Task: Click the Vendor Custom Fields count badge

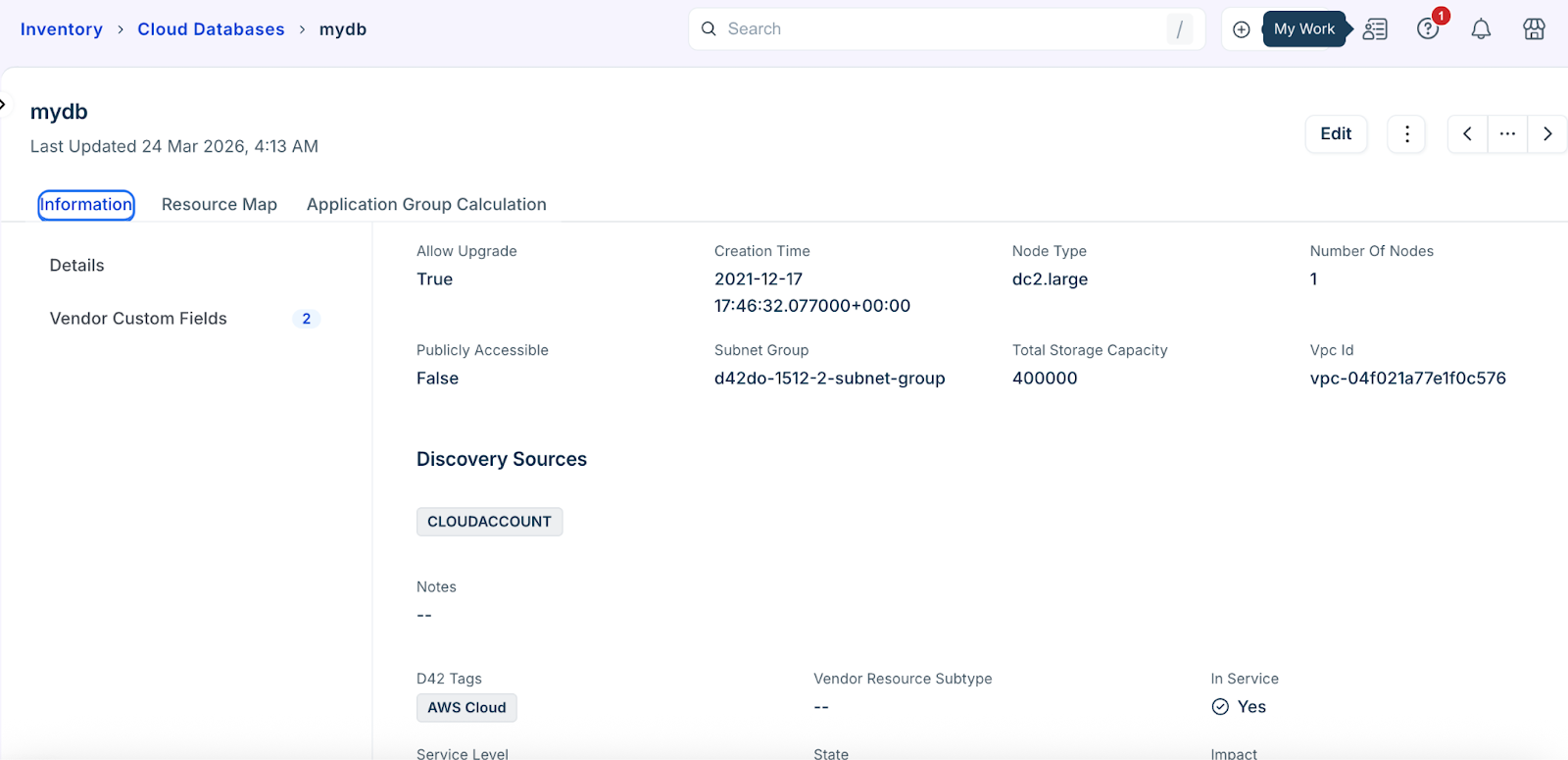Action: coord(307,319)
